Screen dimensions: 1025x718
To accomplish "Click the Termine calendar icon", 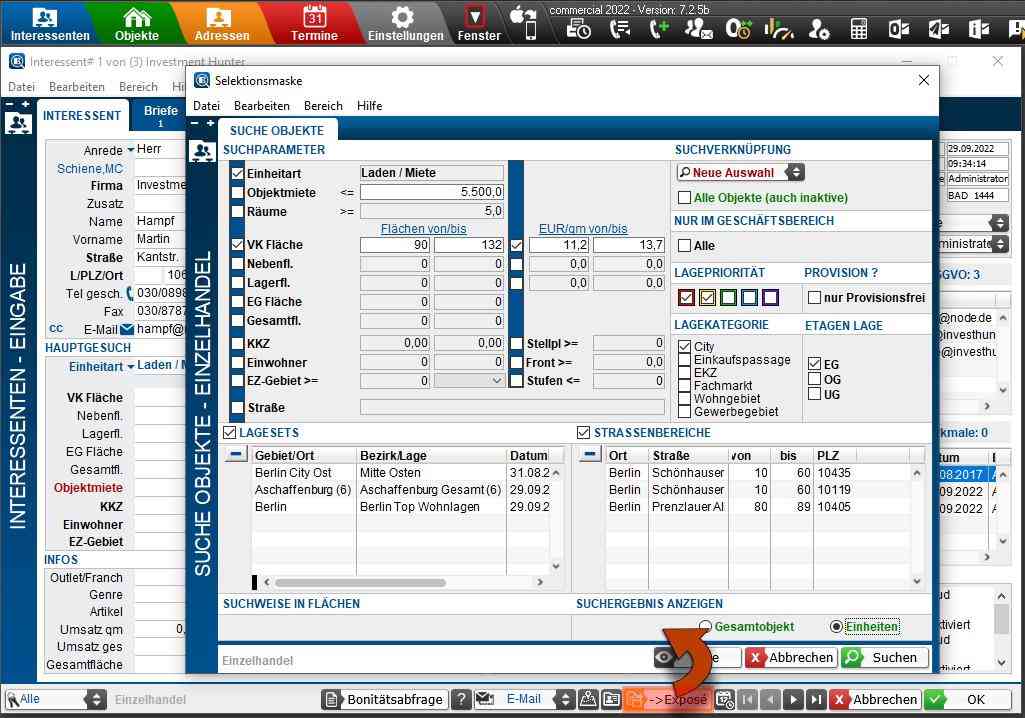I will click(314, 23).
